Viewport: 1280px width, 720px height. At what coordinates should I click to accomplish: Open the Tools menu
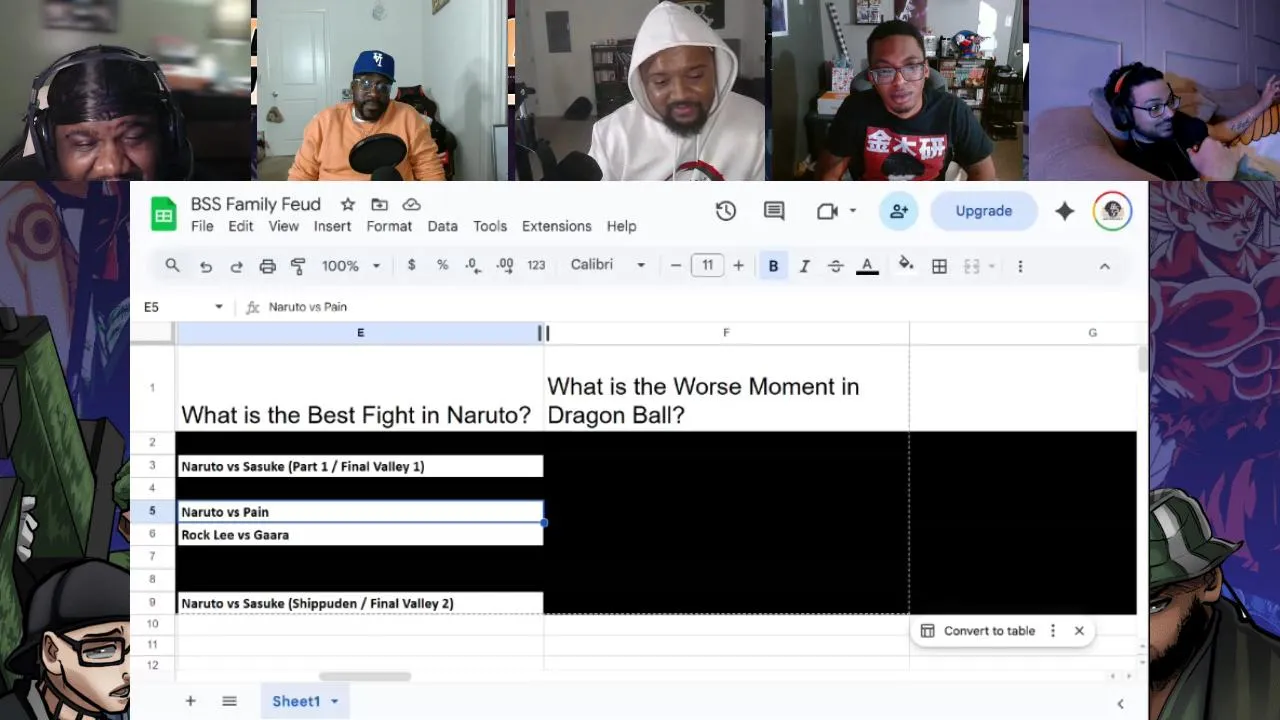coord(490,226)
